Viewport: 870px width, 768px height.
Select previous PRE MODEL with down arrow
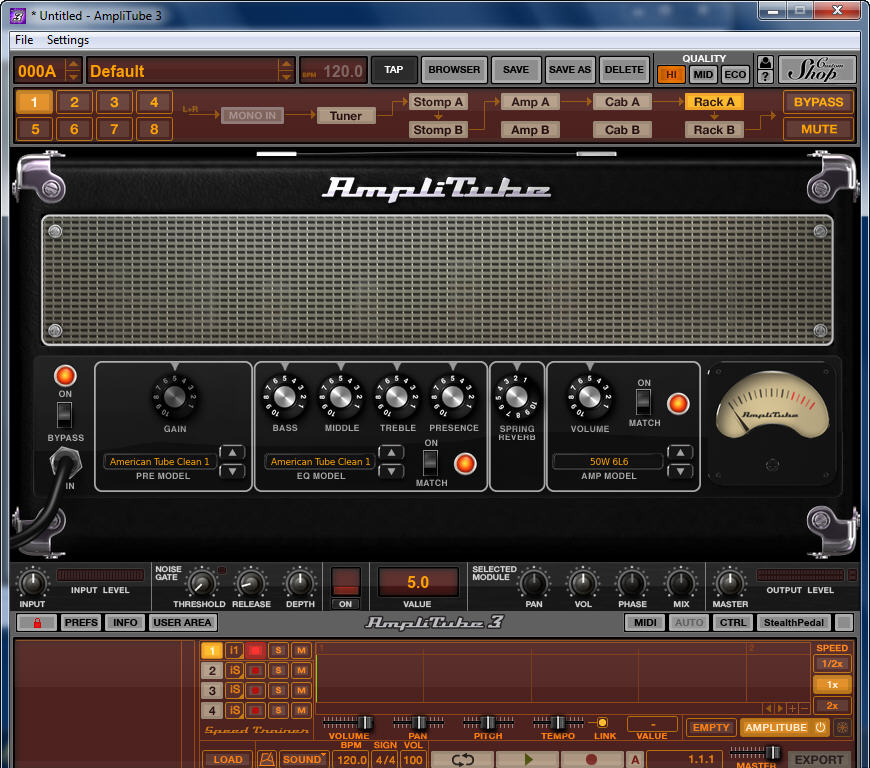pyautogui.click(x=232, y=471)
